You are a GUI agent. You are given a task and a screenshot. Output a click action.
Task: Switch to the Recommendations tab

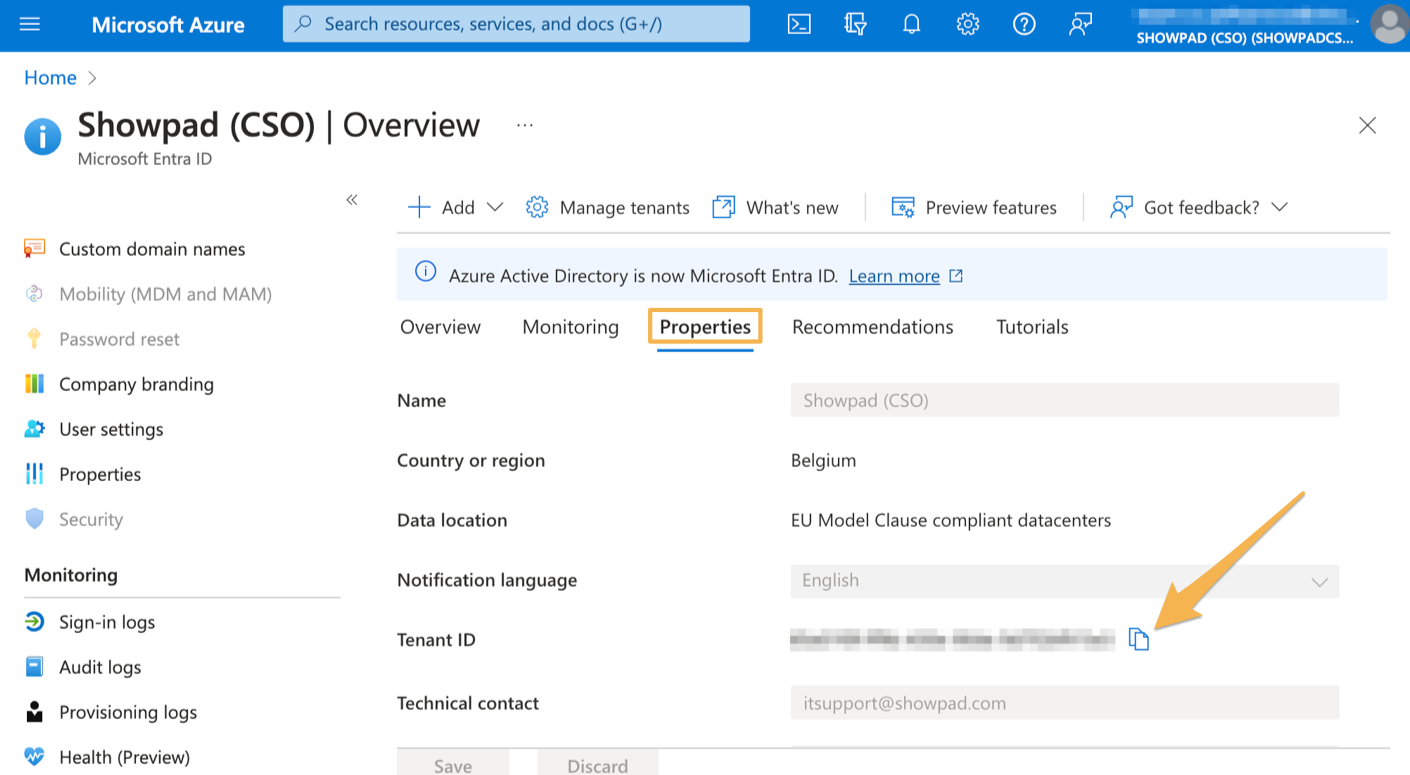pos(872,327)
